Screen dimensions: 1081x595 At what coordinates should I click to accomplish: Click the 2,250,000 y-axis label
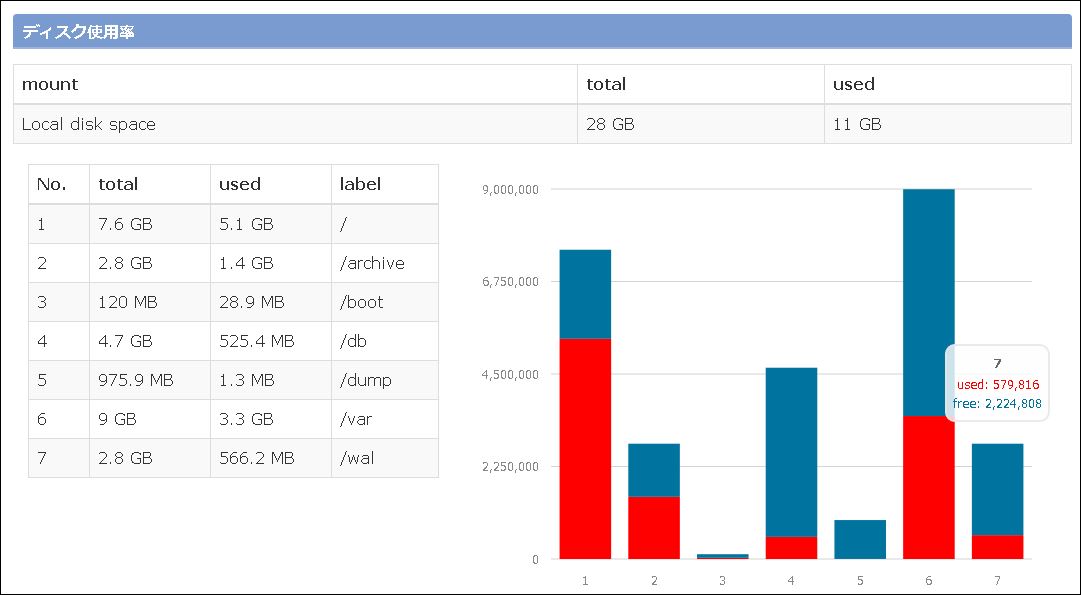click(x=511, y=467)
